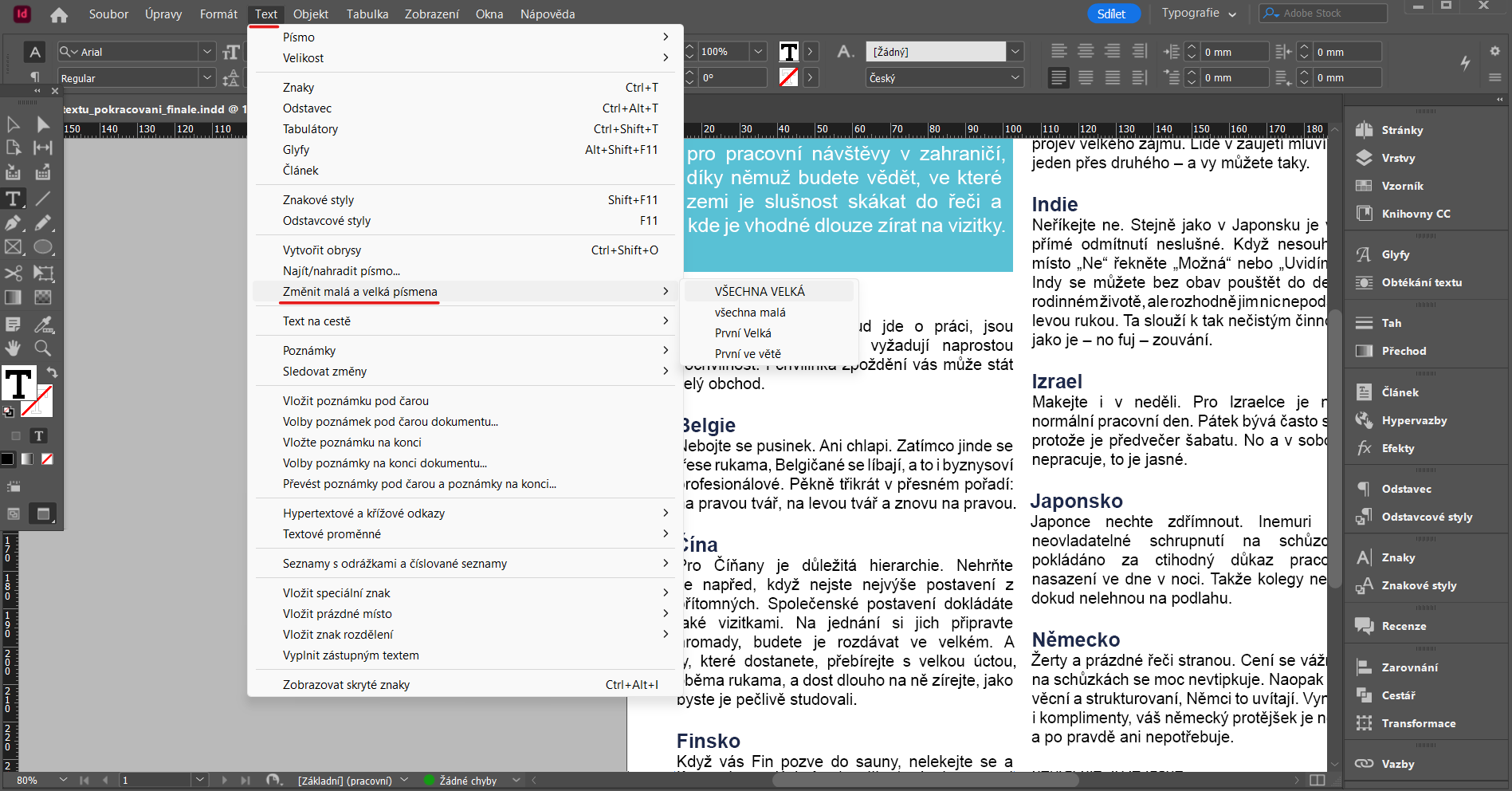Select the black fill swatch in toolbar

pos(7,458)
